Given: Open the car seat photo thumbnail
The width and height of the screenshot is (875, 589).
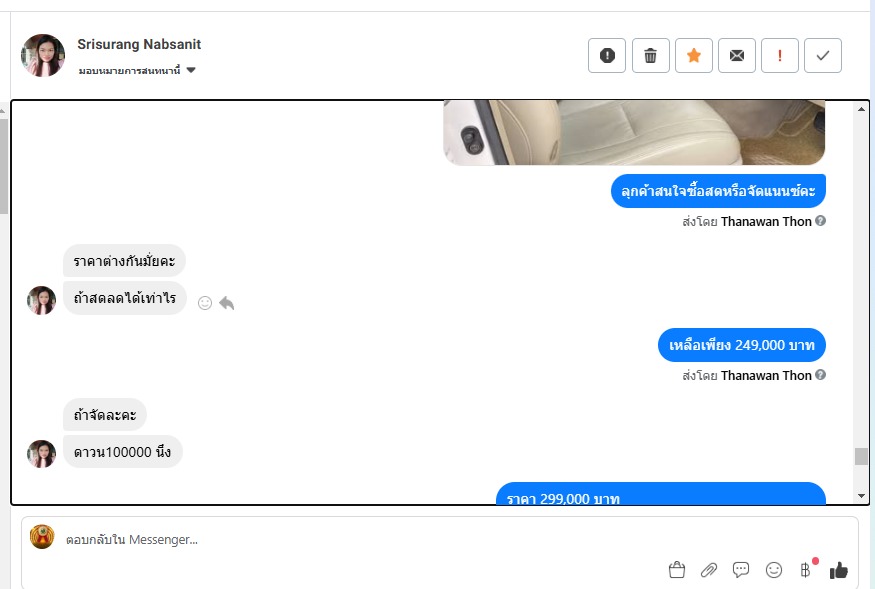Looking at the screenshot, I should 634,132.
